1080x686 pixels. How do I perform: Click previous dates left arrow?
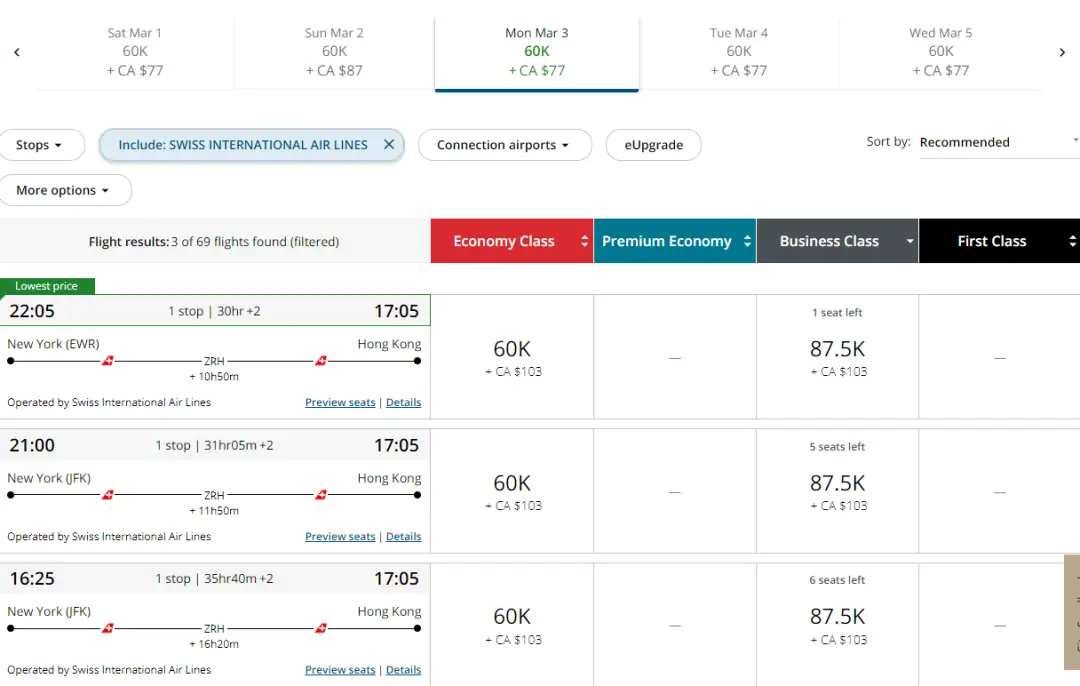[x=17, y=52]
